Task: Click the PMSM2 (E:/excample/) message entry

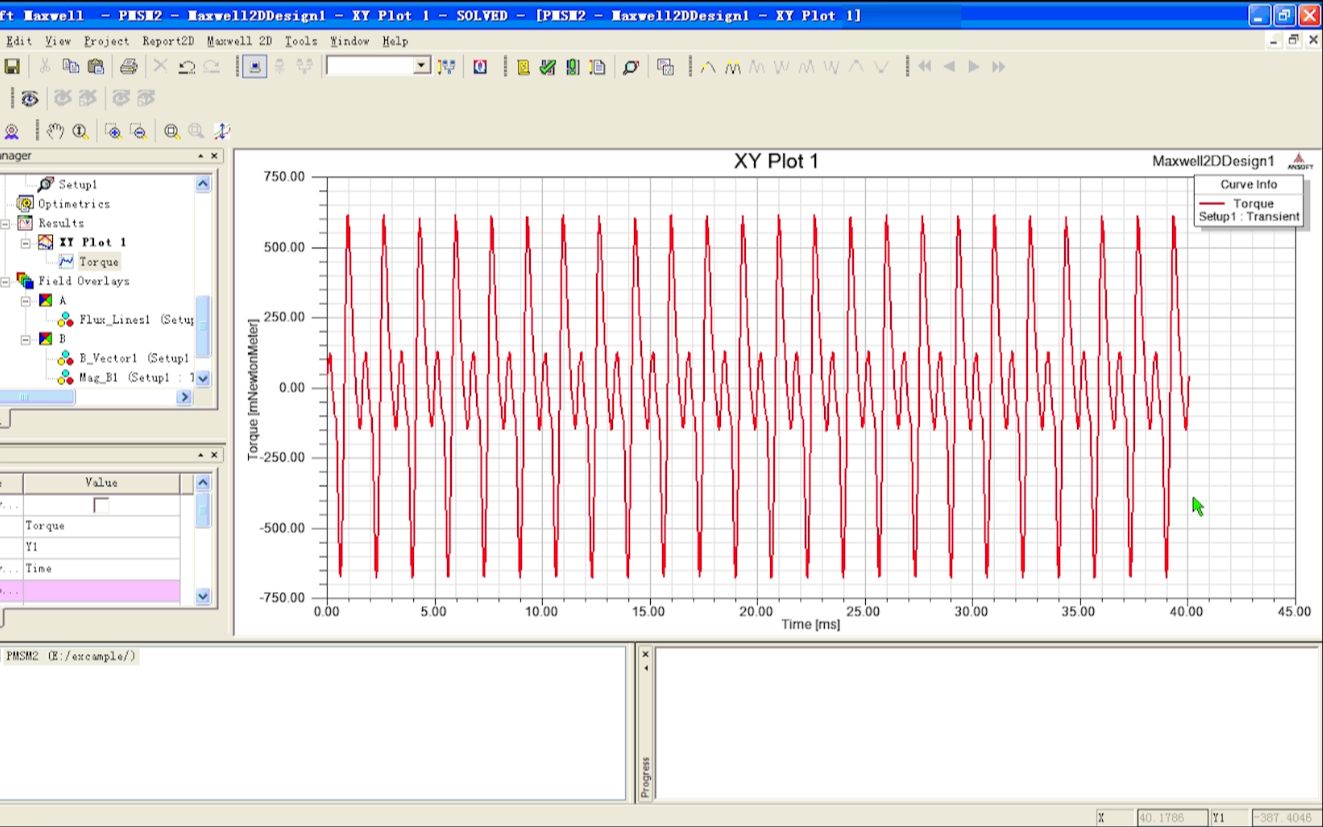Action: tap(70, 656)
